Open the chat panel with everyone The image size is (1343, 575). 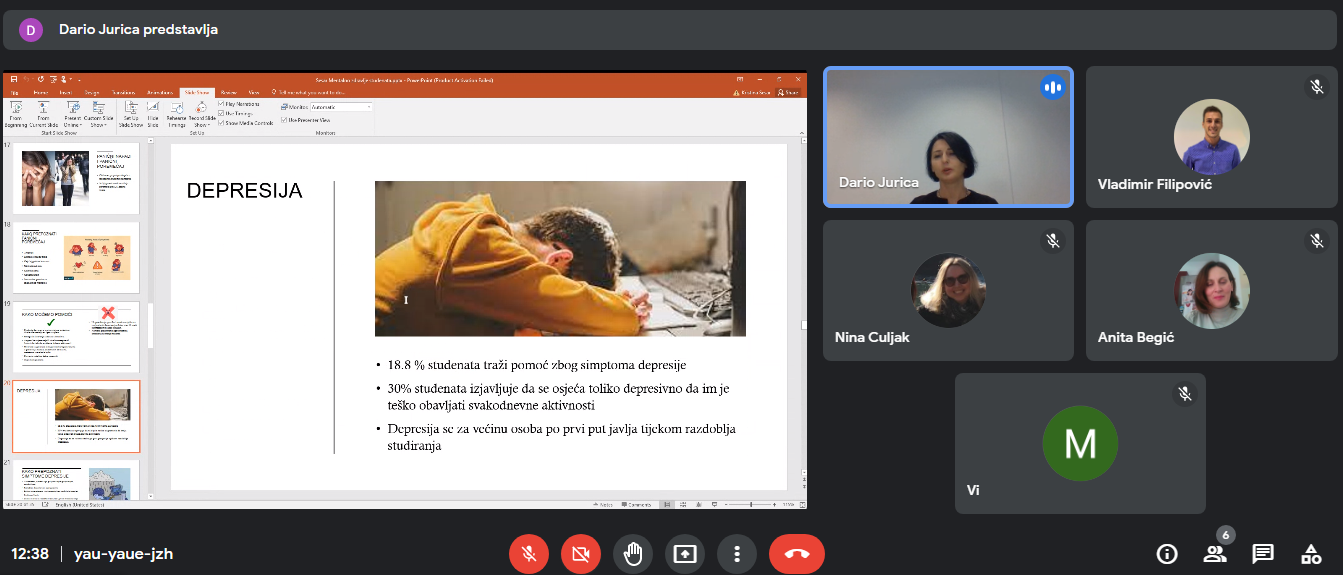pos(1263,554)
